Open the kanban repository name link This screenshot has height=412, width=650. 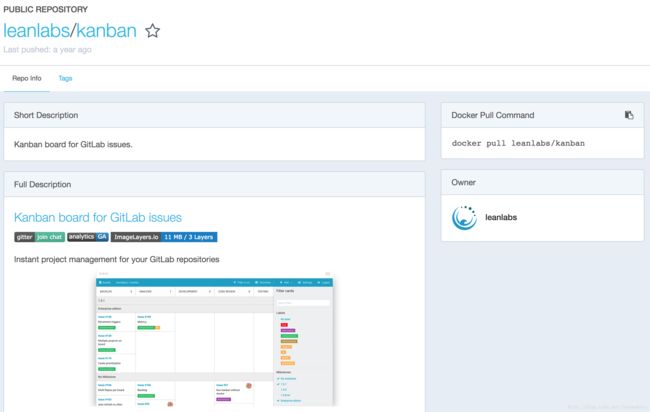[107, 31]
